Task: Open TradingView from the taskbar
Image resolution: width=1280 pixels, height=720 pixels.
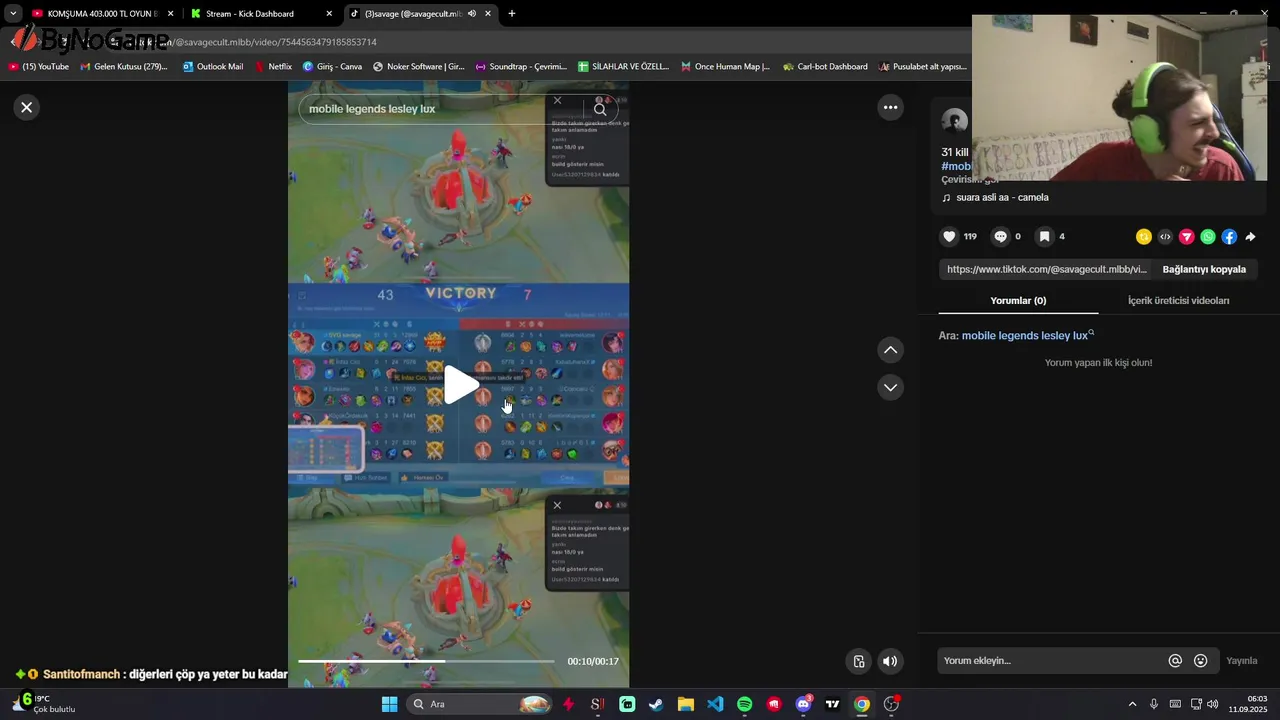Action: (832, 704)
